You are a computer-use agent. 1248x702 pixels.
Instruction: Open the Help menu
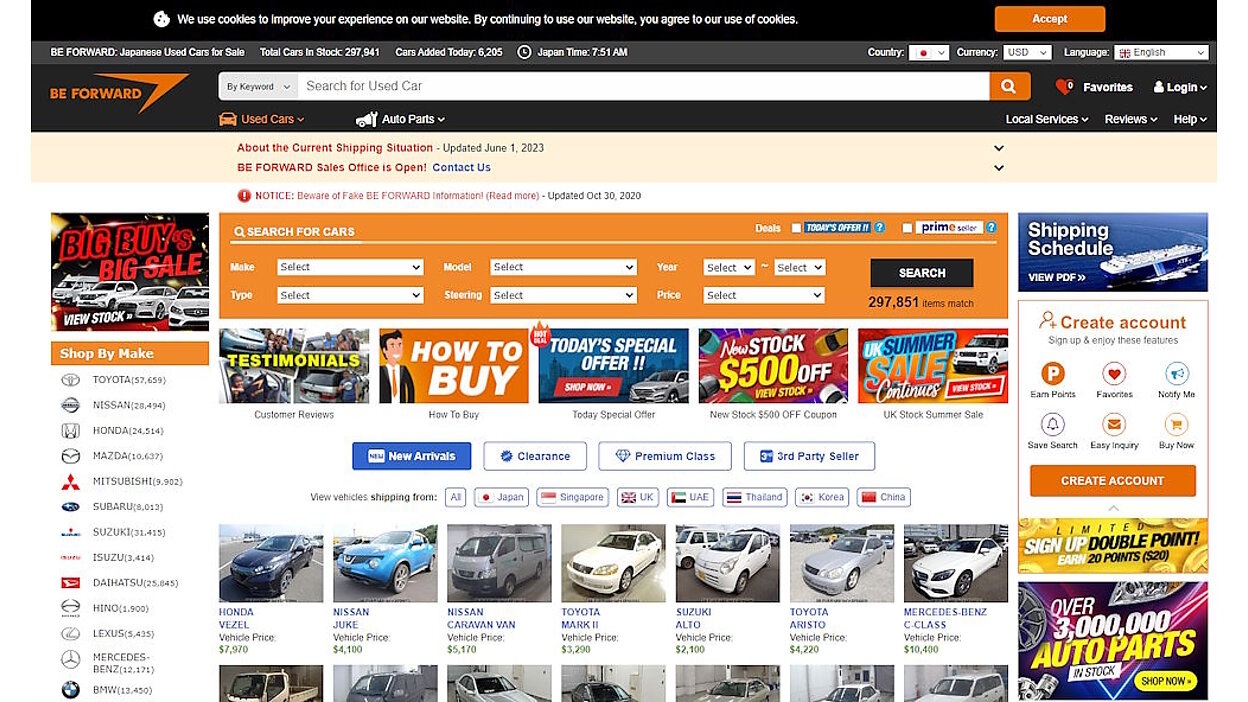[1190, 119]
